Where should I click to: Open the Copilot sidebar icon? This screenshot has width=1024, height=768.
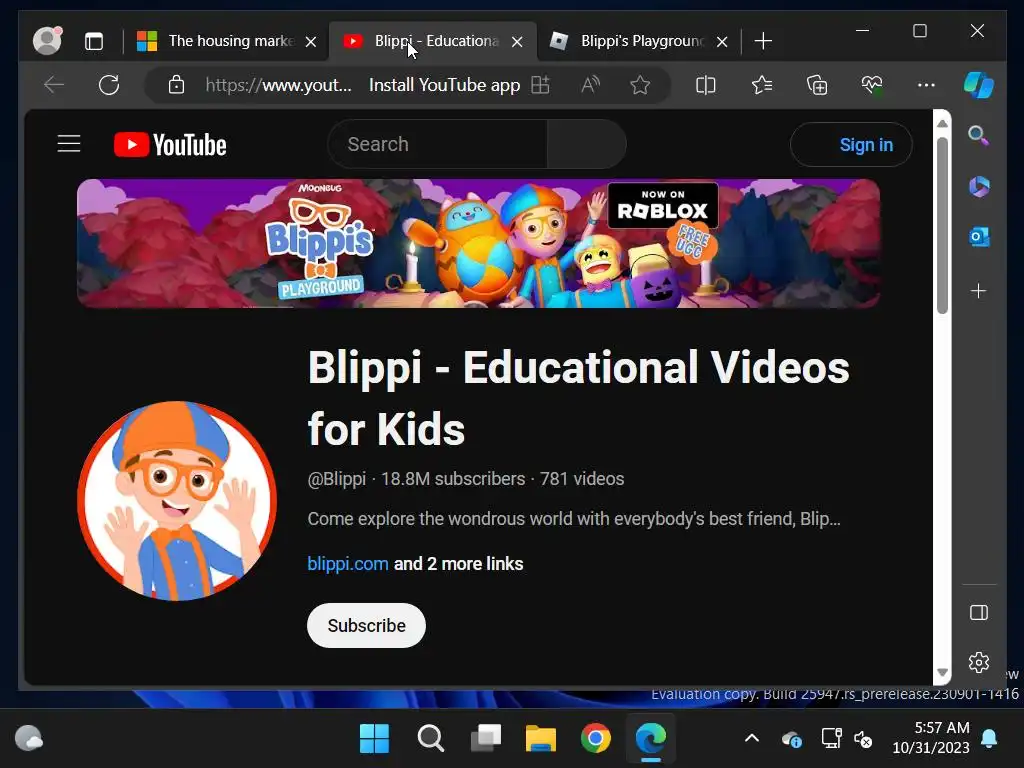tap(979, 85)
